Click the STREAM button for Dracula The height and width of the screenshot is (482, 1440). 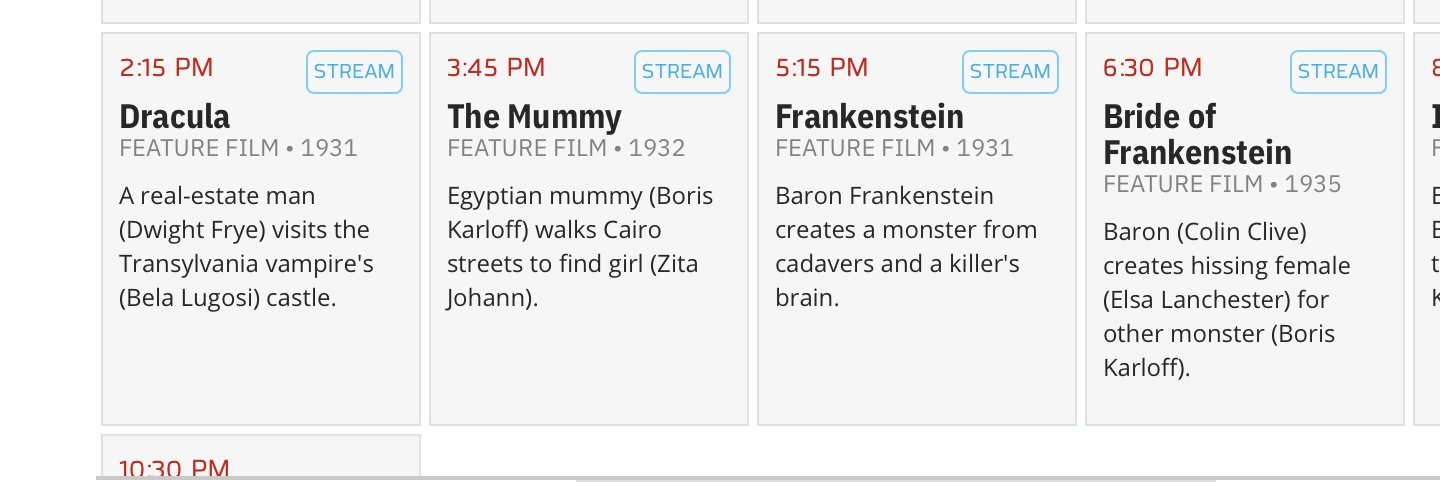tap(354, 72)
